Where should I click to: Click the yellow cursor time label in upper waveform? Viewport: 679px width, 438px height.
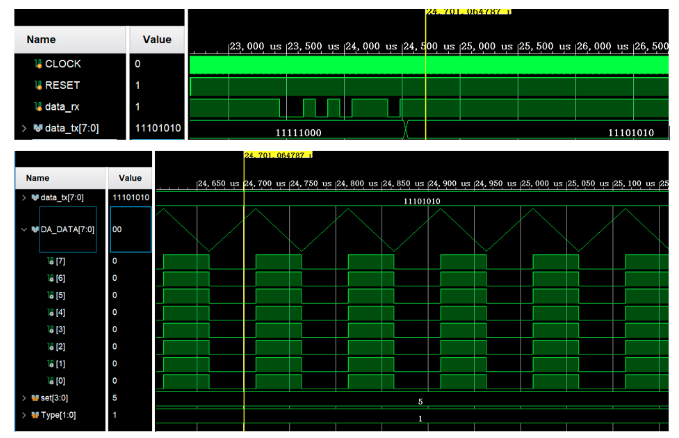pyautogui.click(x=468, y=12)
